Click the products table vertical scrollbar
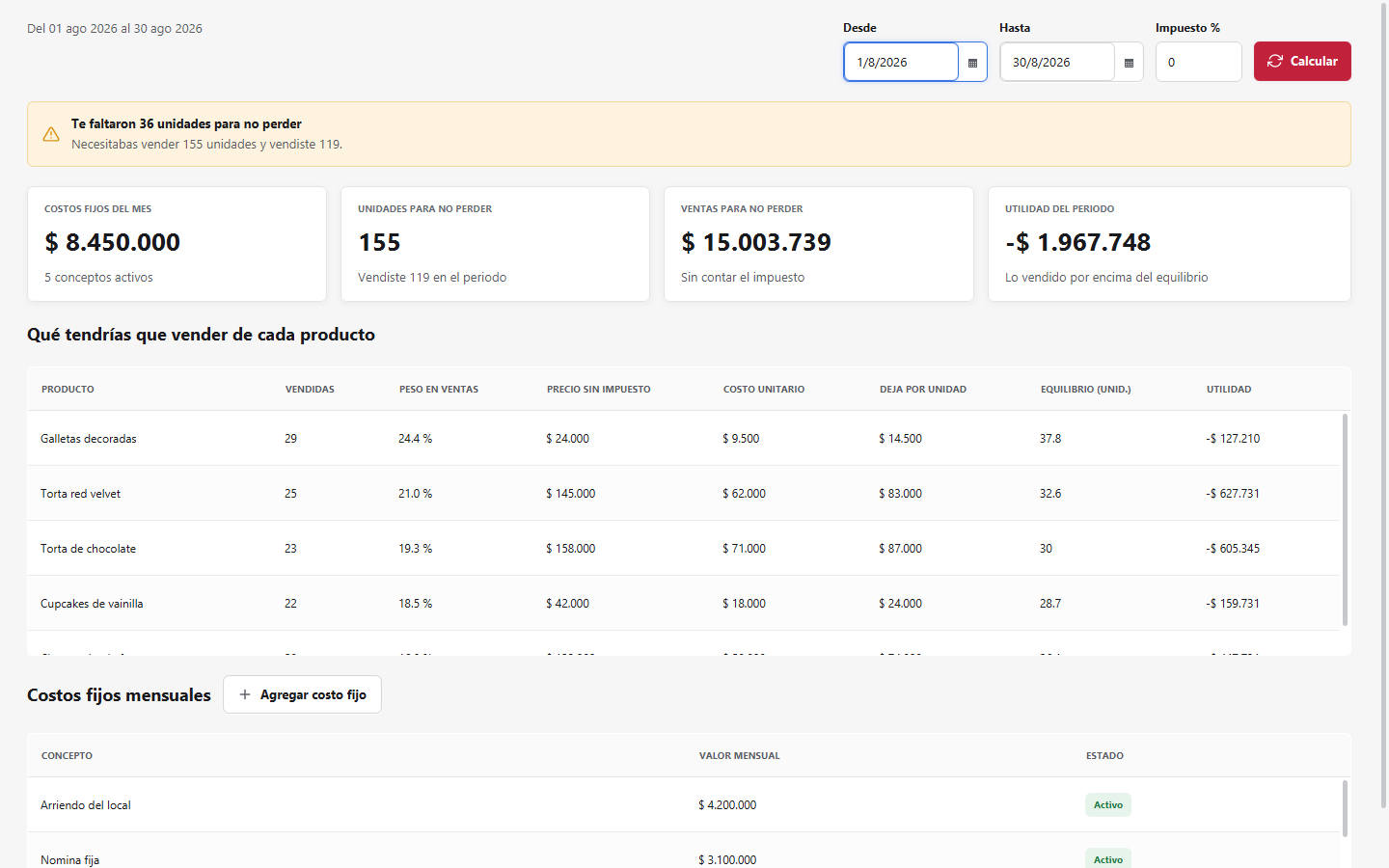 (x=1345, y=519)
